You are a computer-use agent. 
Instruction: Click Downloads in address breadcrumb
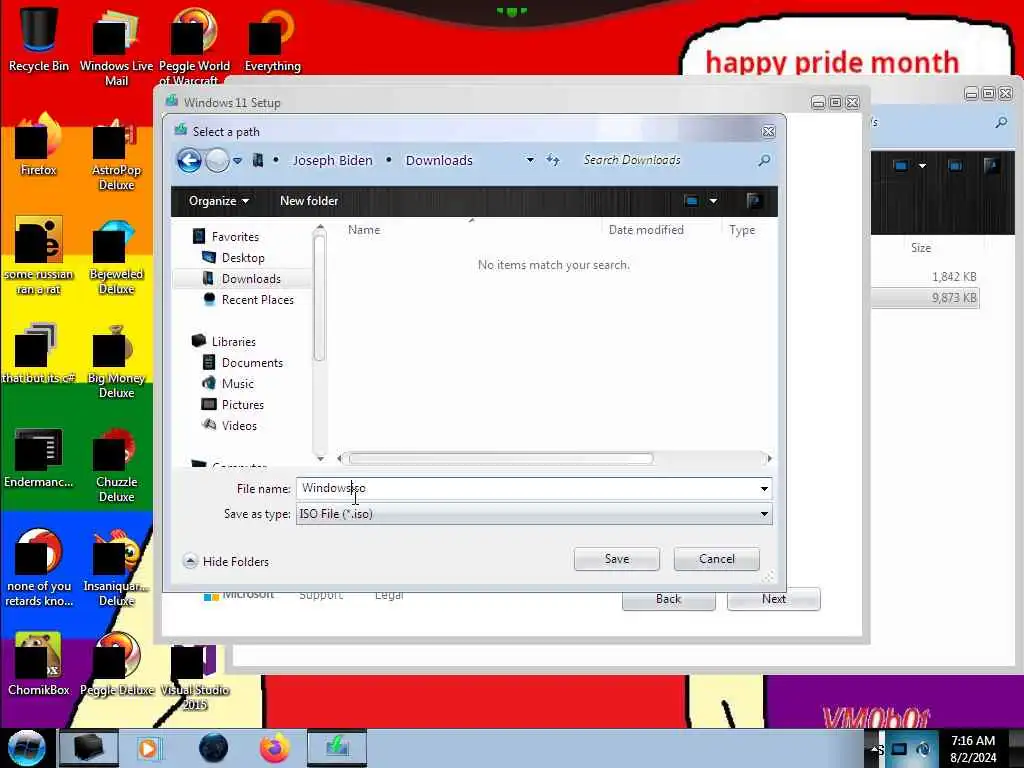coord(439,161)
